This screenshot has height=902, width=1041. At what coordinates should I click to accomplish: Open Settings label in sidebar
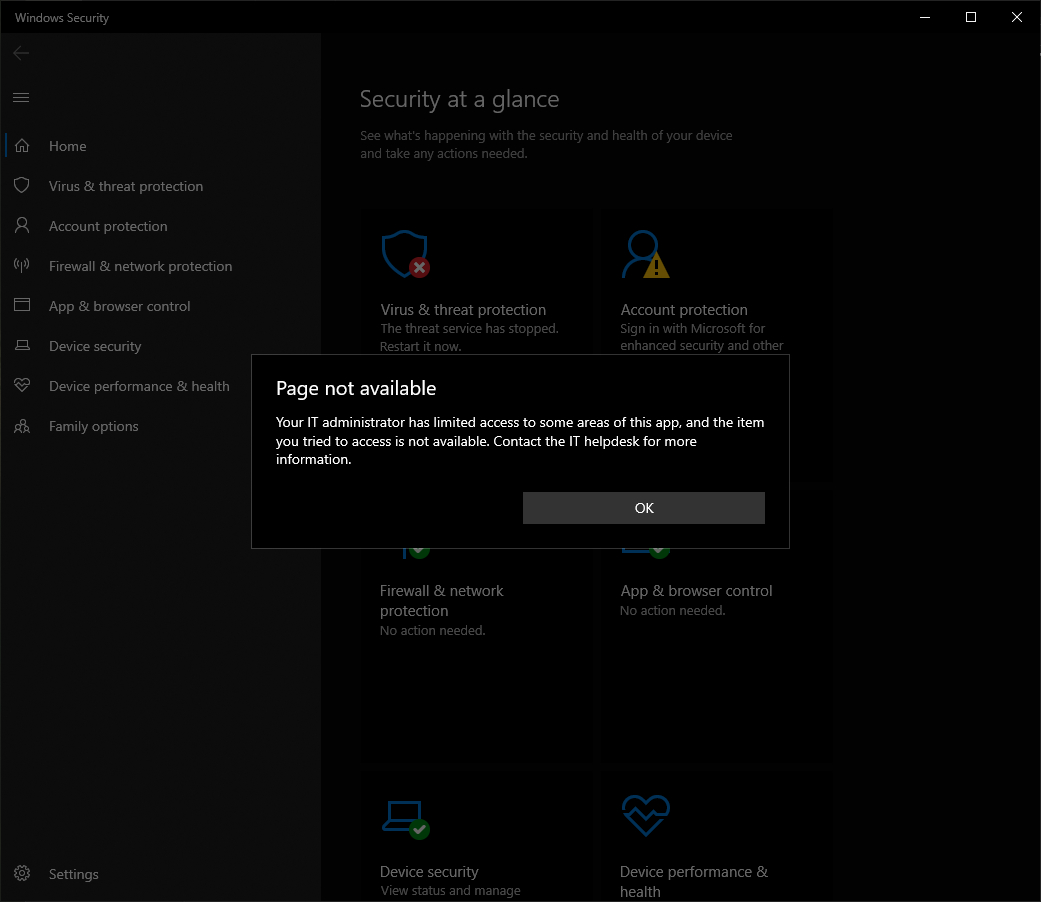(x=74, y=874)
